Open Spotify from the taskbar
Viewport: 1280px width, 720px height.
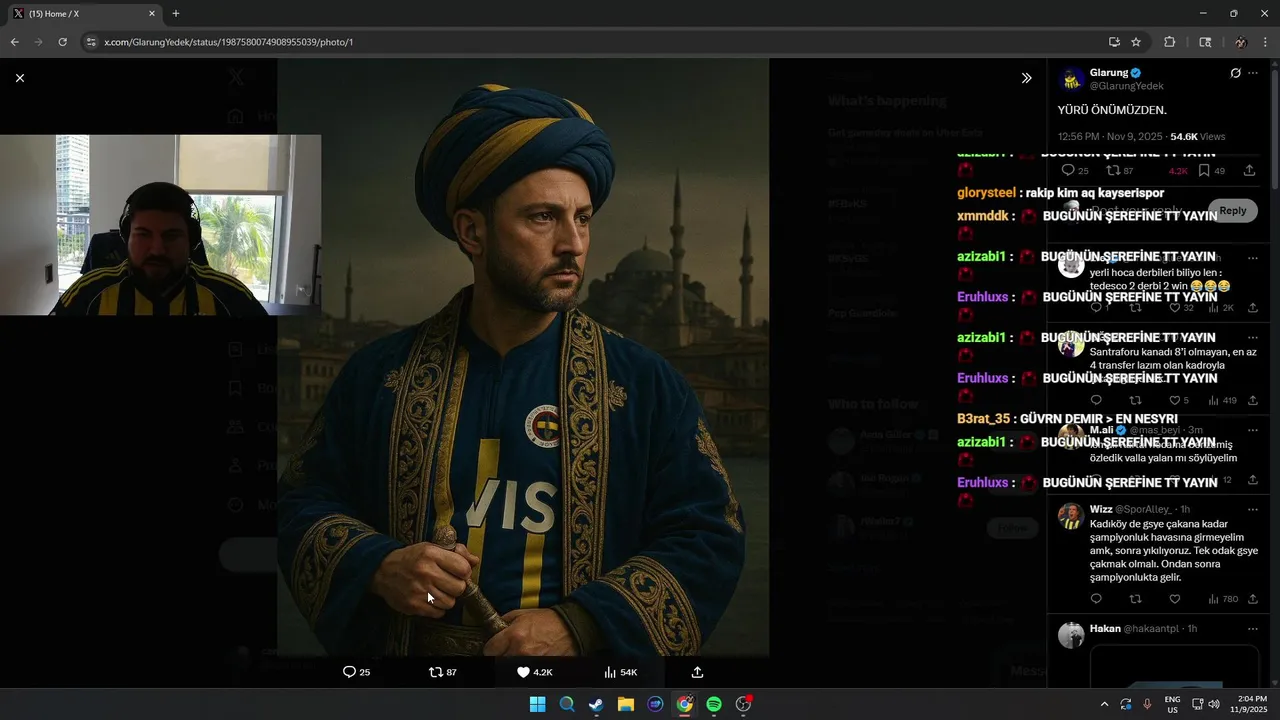pos(714,704)
